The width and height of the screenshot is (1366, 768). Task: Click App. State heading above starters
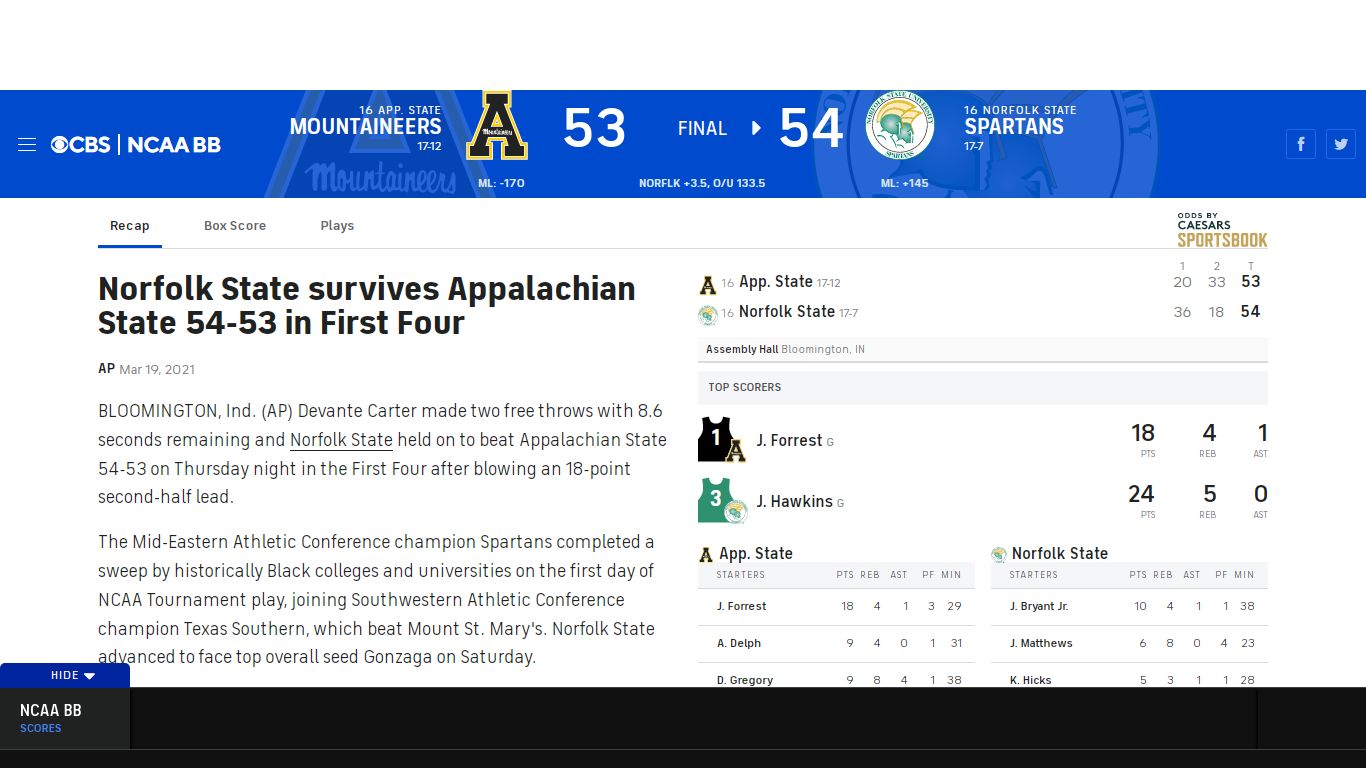point(756,554)
